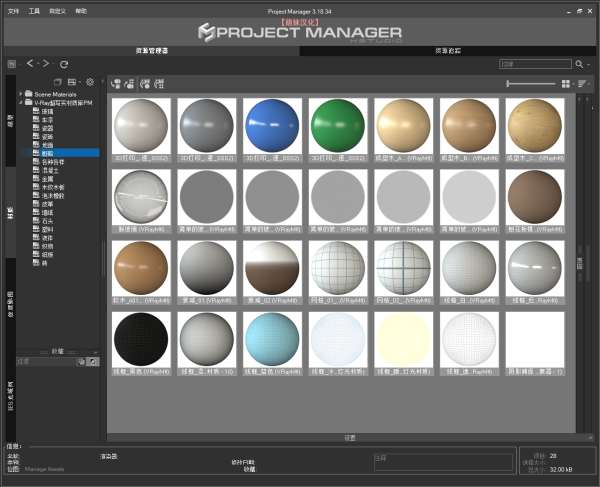
Task: Switch to the second top tab on the right
Action: click(x=448, y=50)
